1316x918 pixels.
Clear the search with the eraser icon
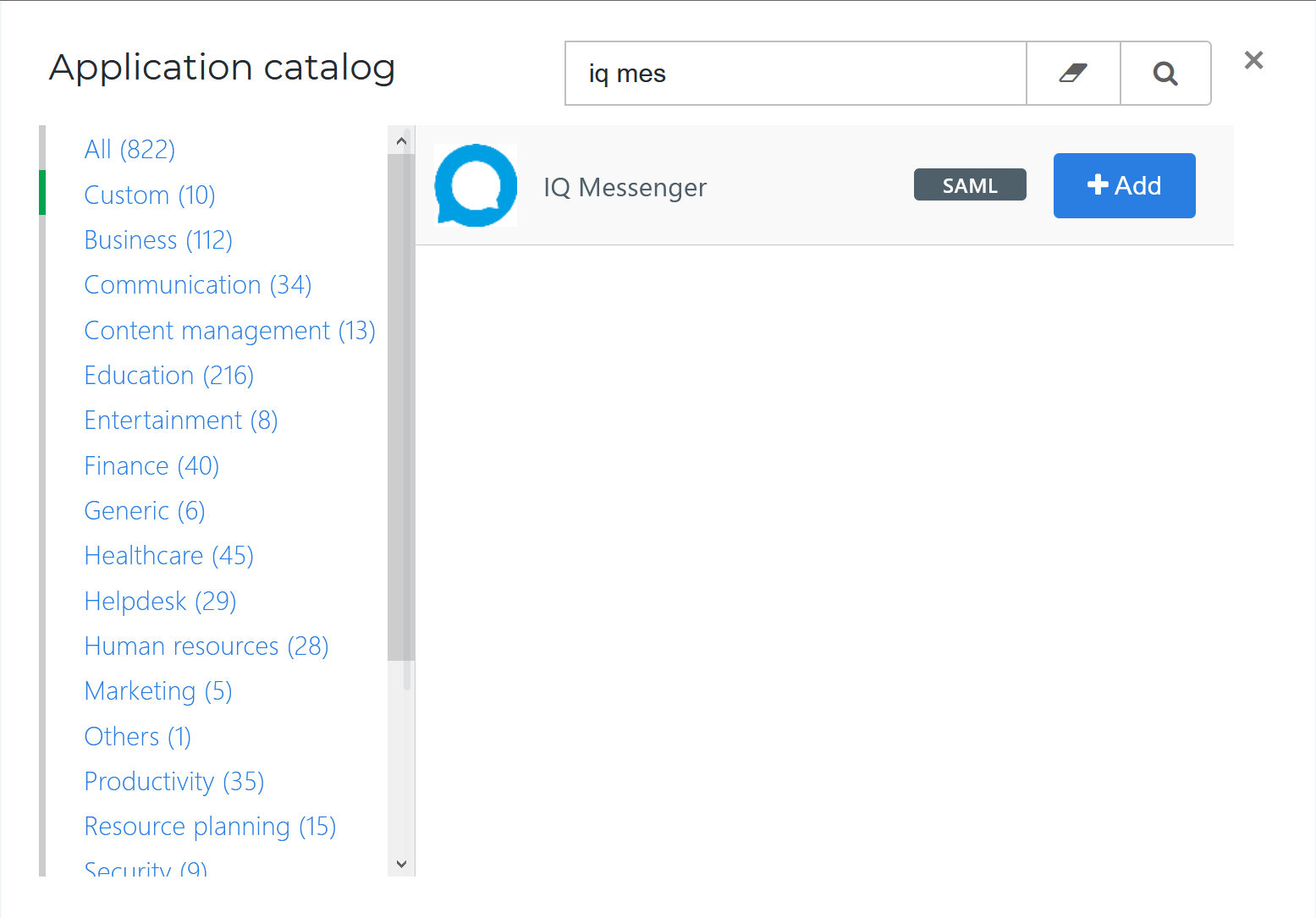coord(1073,74)
